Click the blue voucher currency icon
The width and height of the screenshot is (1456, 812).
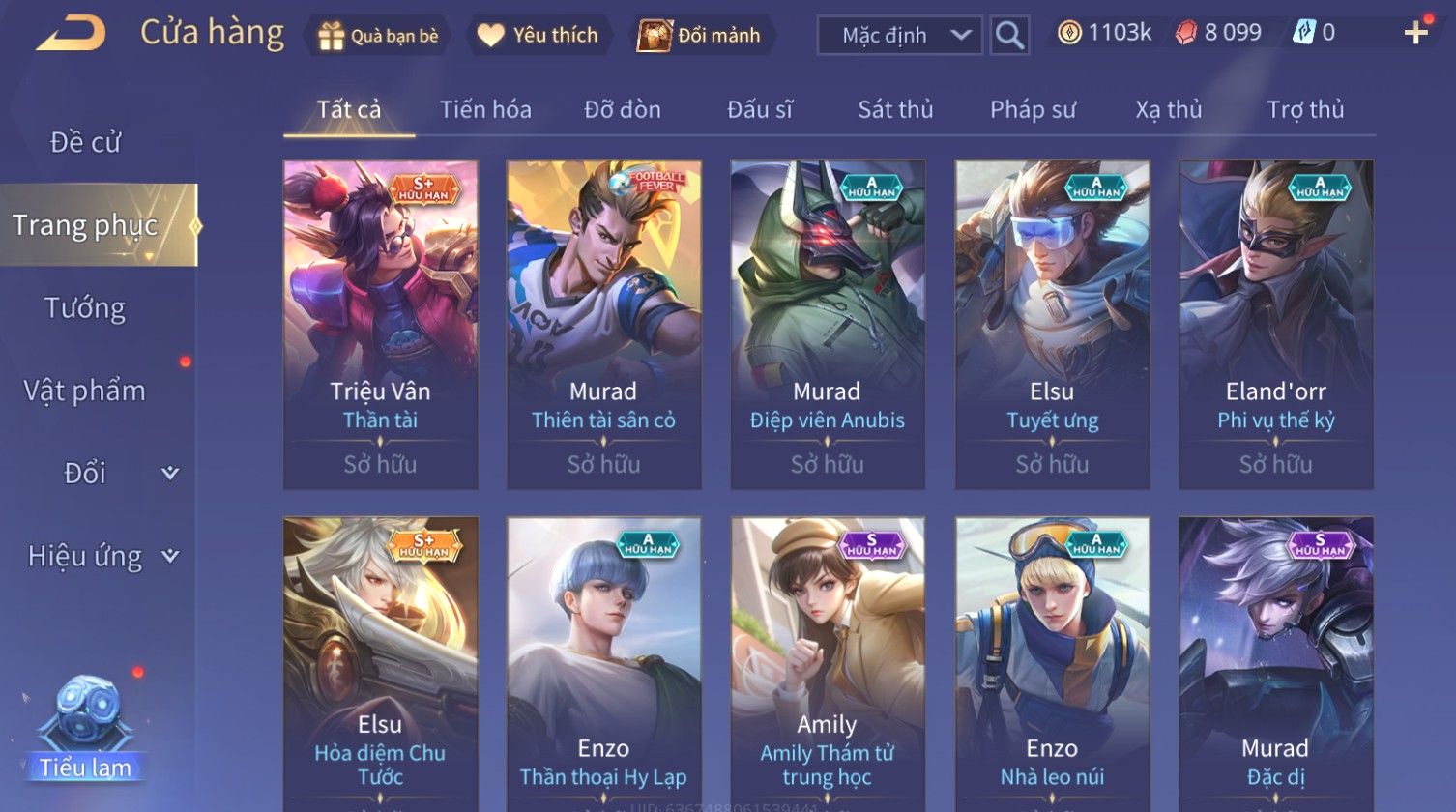pos(1303,34)
